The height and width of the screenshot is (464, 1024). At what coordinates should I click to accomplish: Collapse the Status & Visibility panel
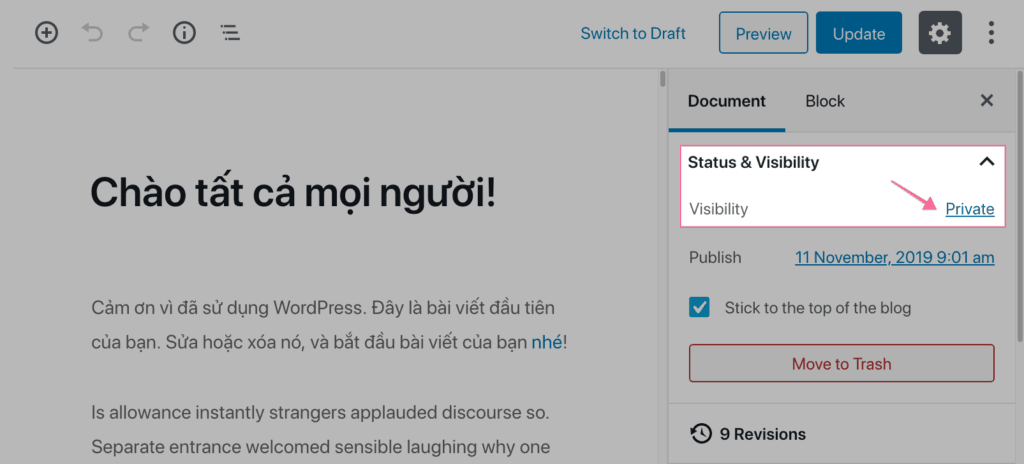[x=987, y=162]
